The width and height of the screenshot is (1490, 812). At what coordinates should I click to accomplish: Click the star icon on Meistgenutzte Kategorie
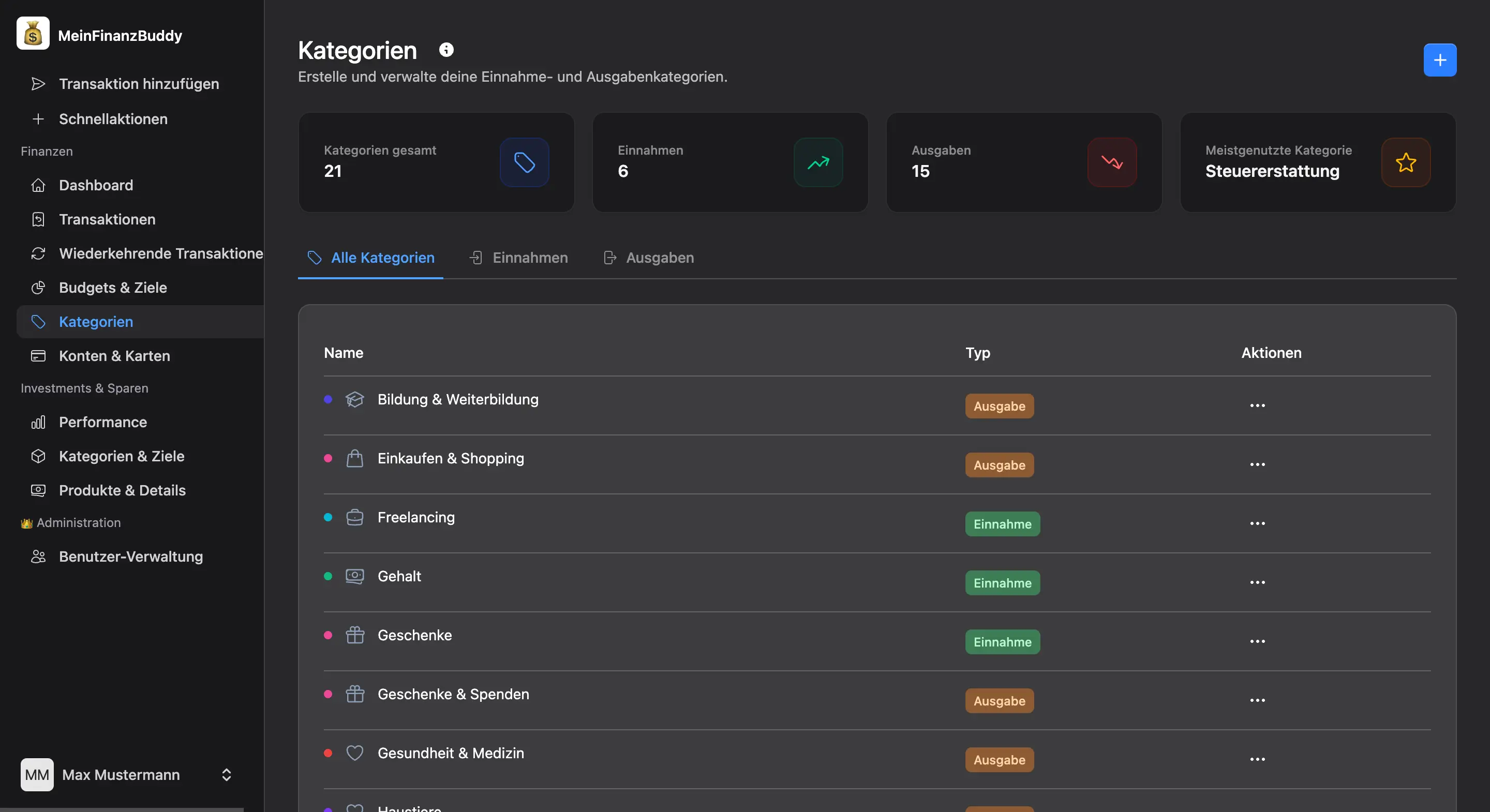click(x=1406, y=162)
